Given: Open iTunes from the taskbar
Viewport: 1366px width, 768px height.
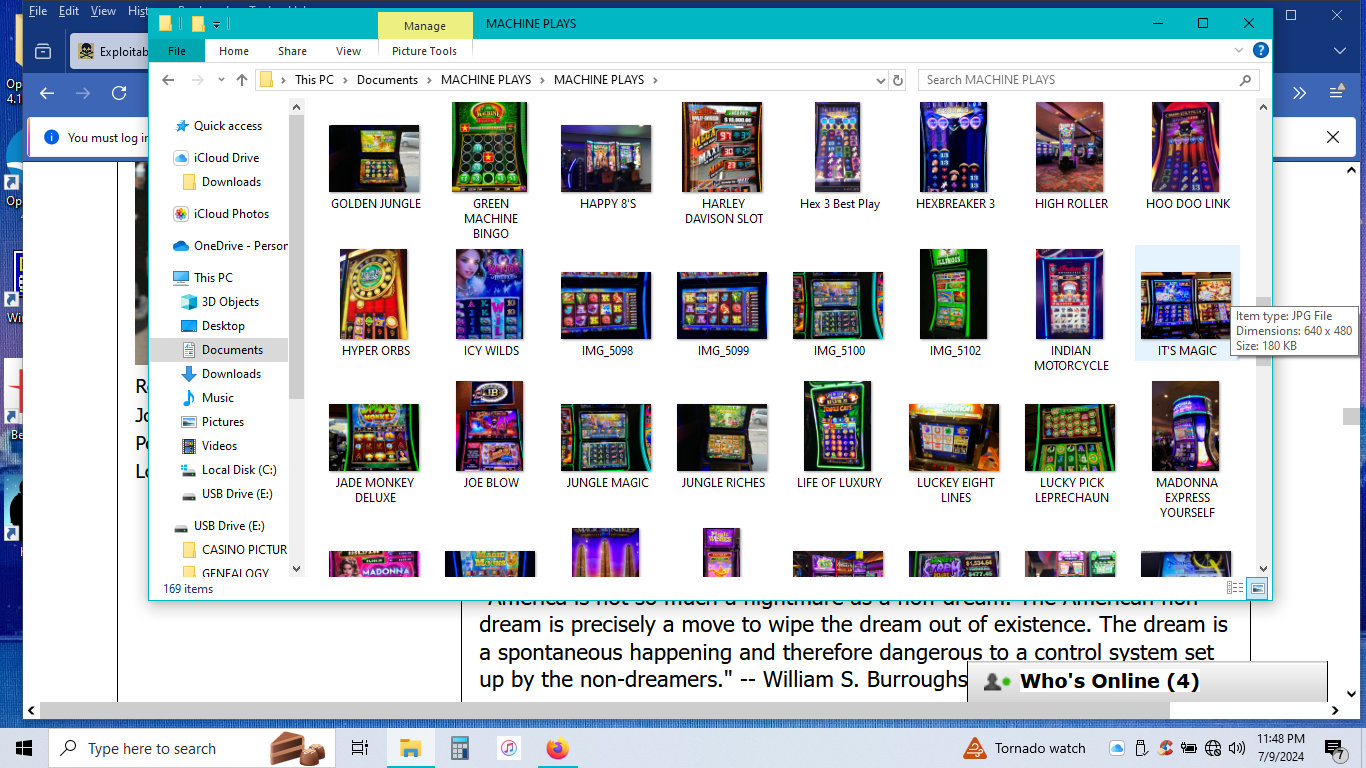Looking at the screenshot, I should (509, 748).
